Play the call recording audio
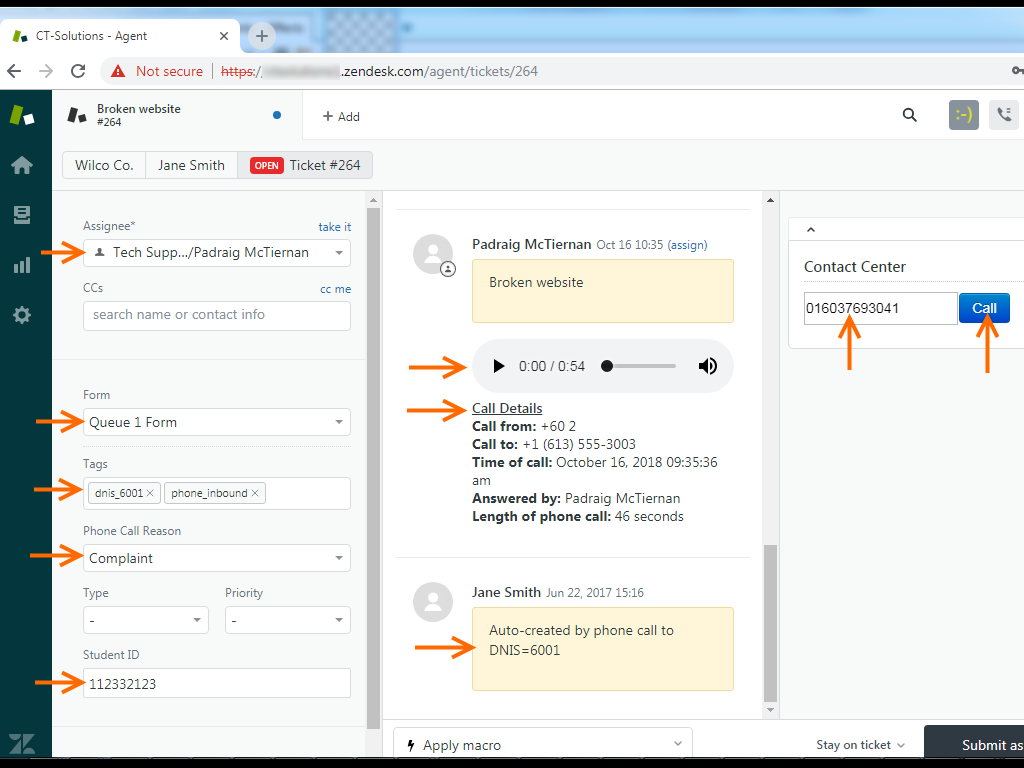1024x768 pixels. [x=498, y=366]
